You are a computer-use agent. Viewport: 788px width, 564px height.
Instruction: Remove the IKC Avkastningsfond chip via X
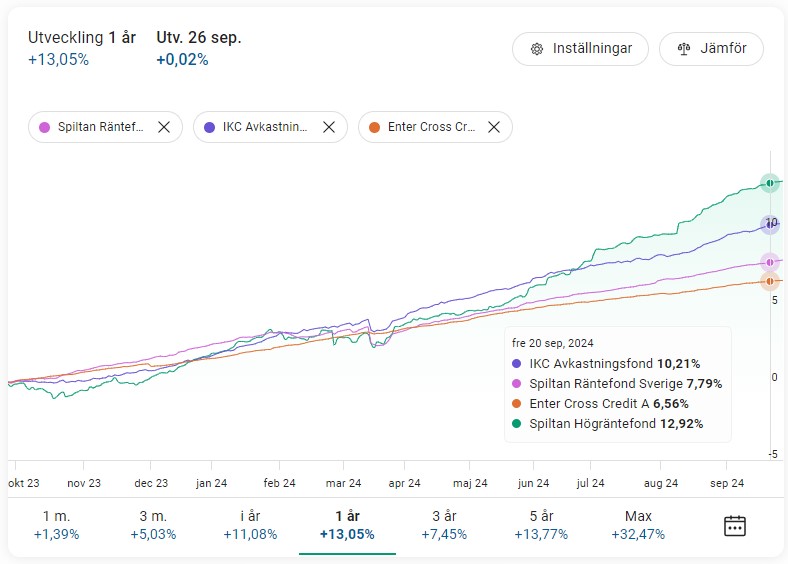click(328, 127)
